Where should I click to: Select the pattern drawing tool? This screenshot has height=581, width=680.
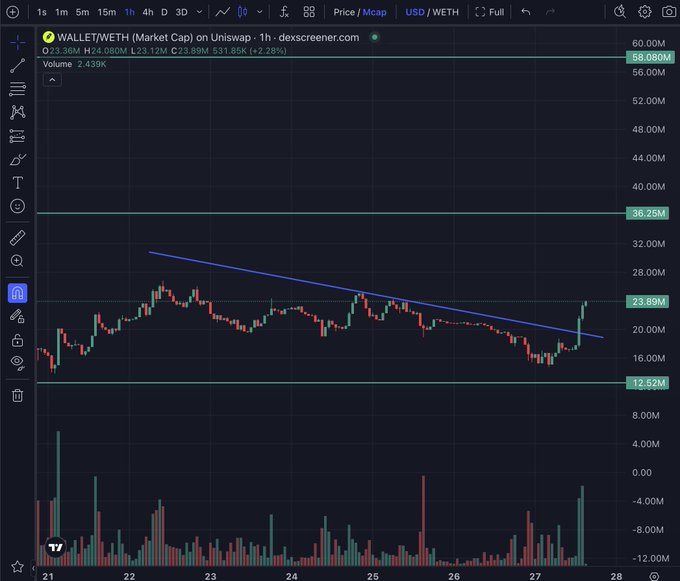click(17, 112)
